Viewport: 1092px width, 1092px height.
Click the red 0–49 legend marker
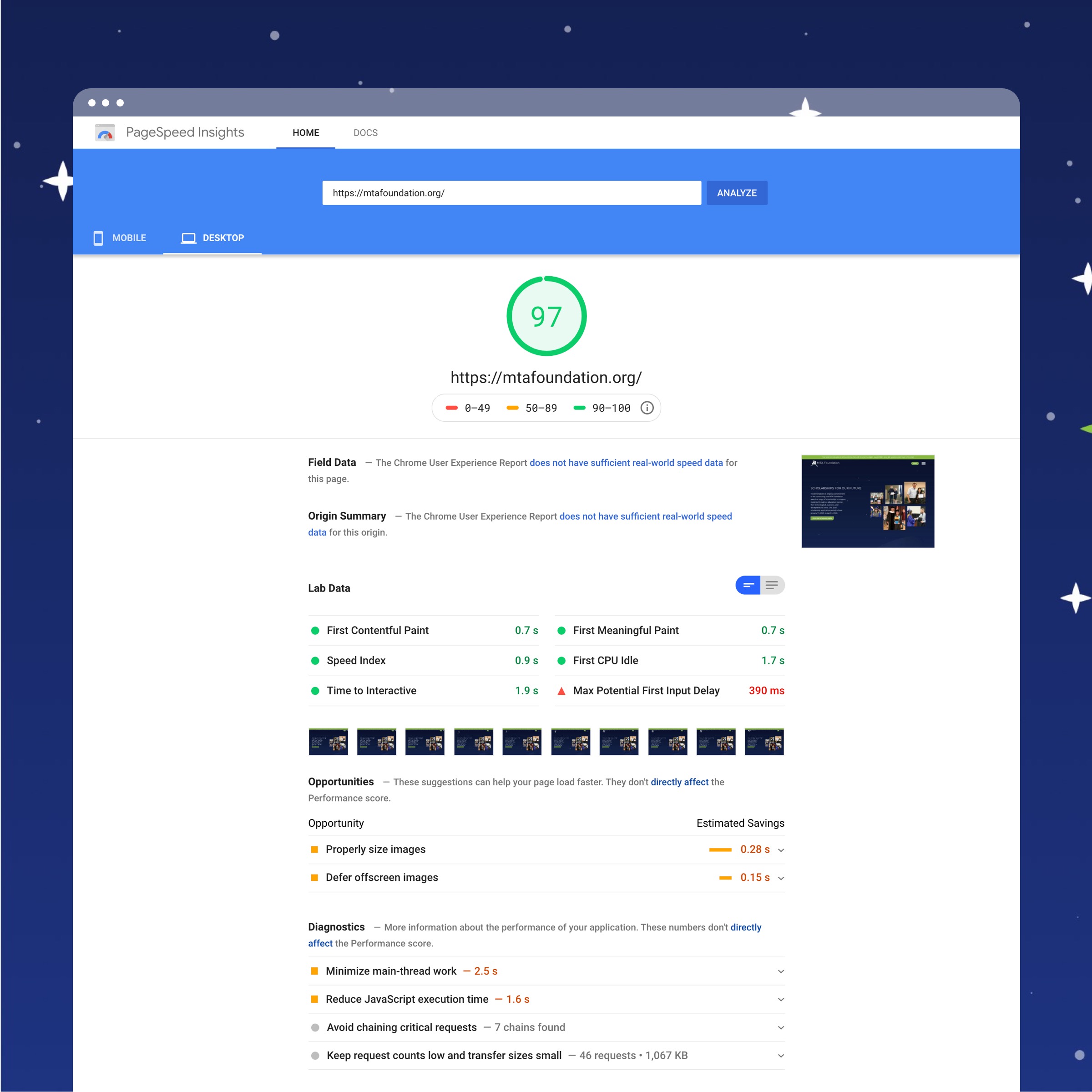[x=452, y=408]
